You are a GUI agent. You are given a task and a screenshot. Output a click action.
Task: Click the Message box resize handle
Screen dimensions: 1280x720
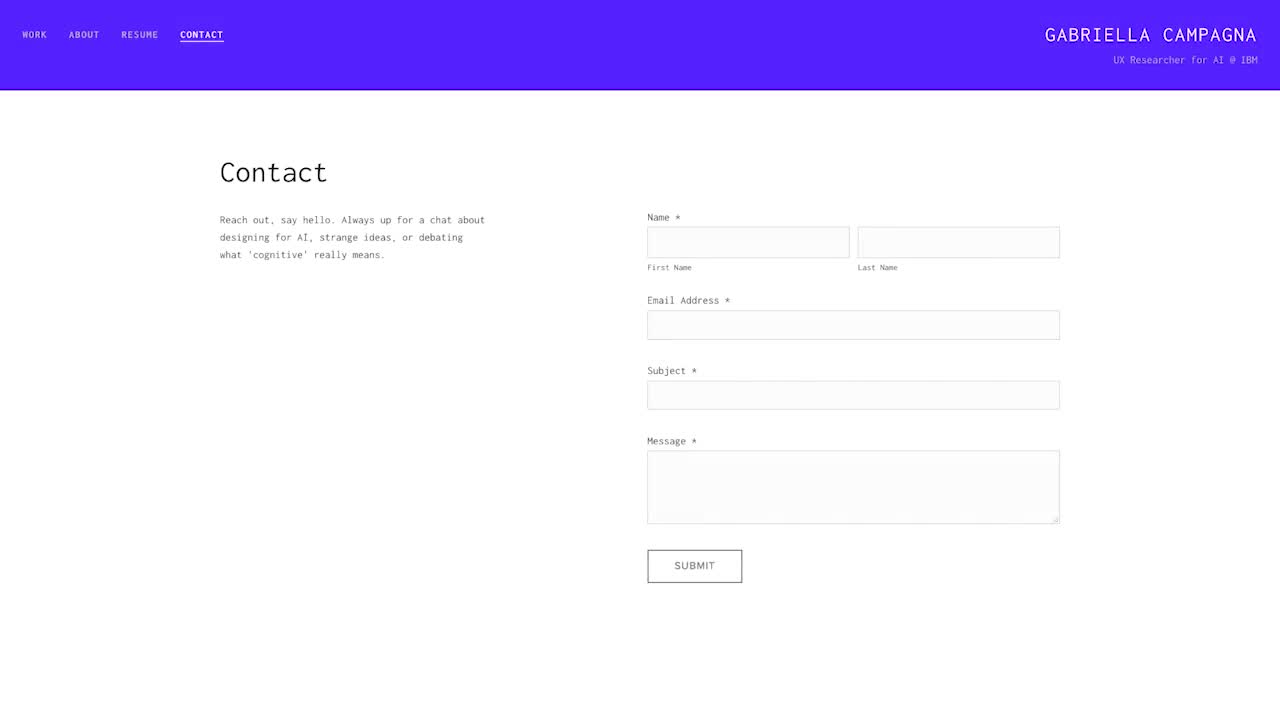(x=1055, y=519)
